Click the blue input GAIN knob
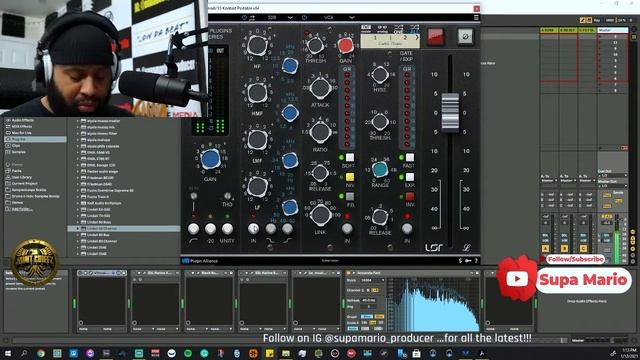Viewport: 640px width, 360px height. click(211, 159)
